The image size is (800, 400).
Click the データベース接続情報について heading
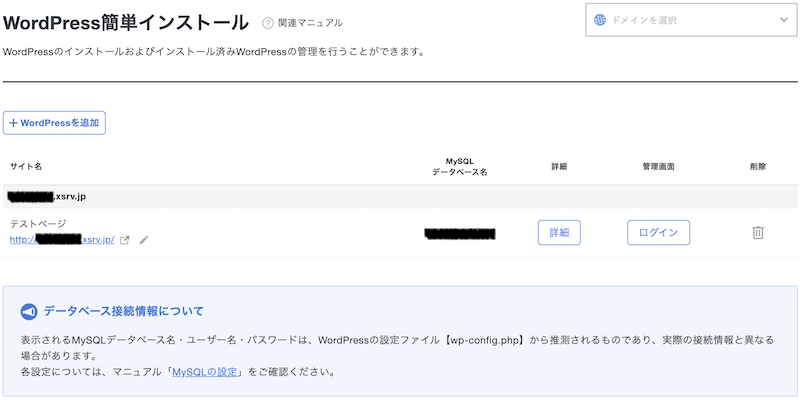tap(123, 311)
